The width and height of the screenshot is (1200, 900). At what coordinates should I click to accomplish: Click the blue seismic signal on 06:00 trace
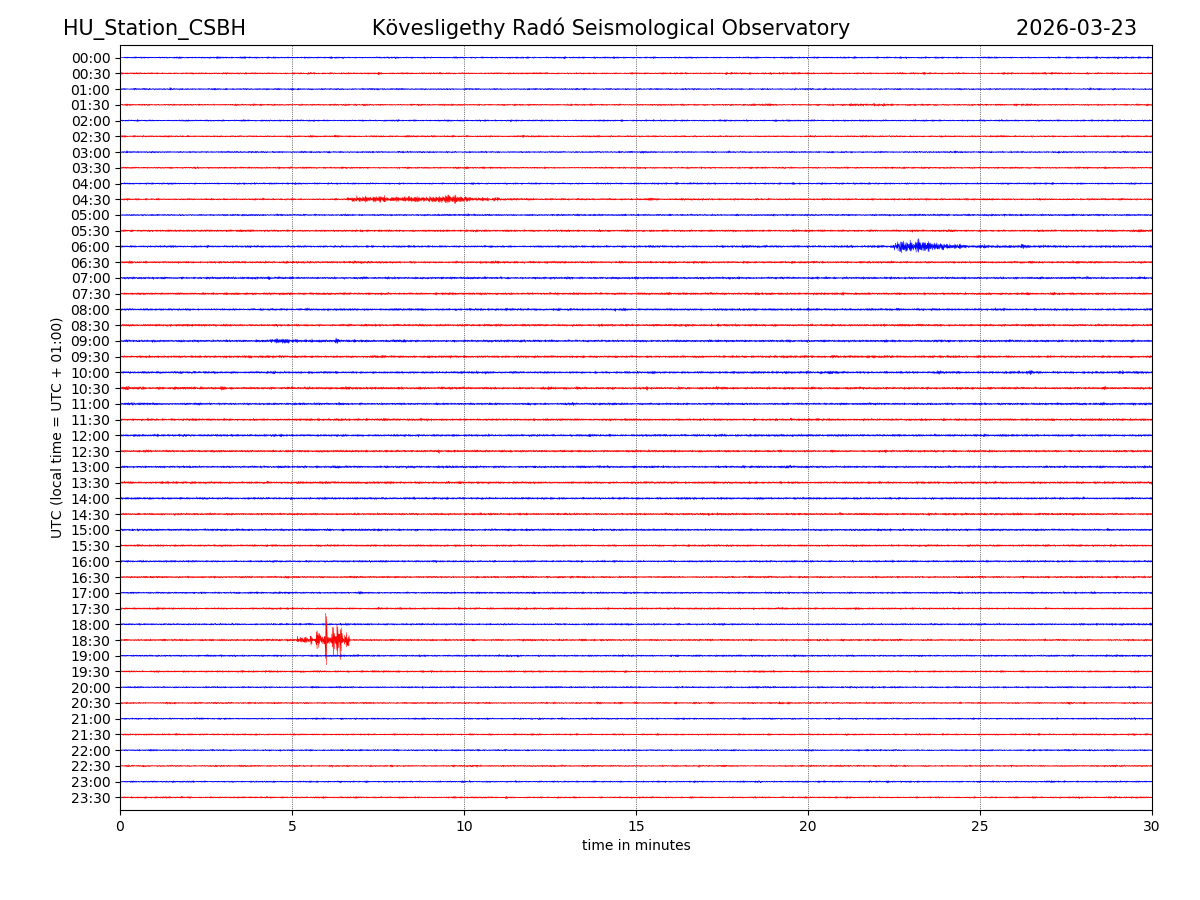pyautogui.click(x=922, y=246)
